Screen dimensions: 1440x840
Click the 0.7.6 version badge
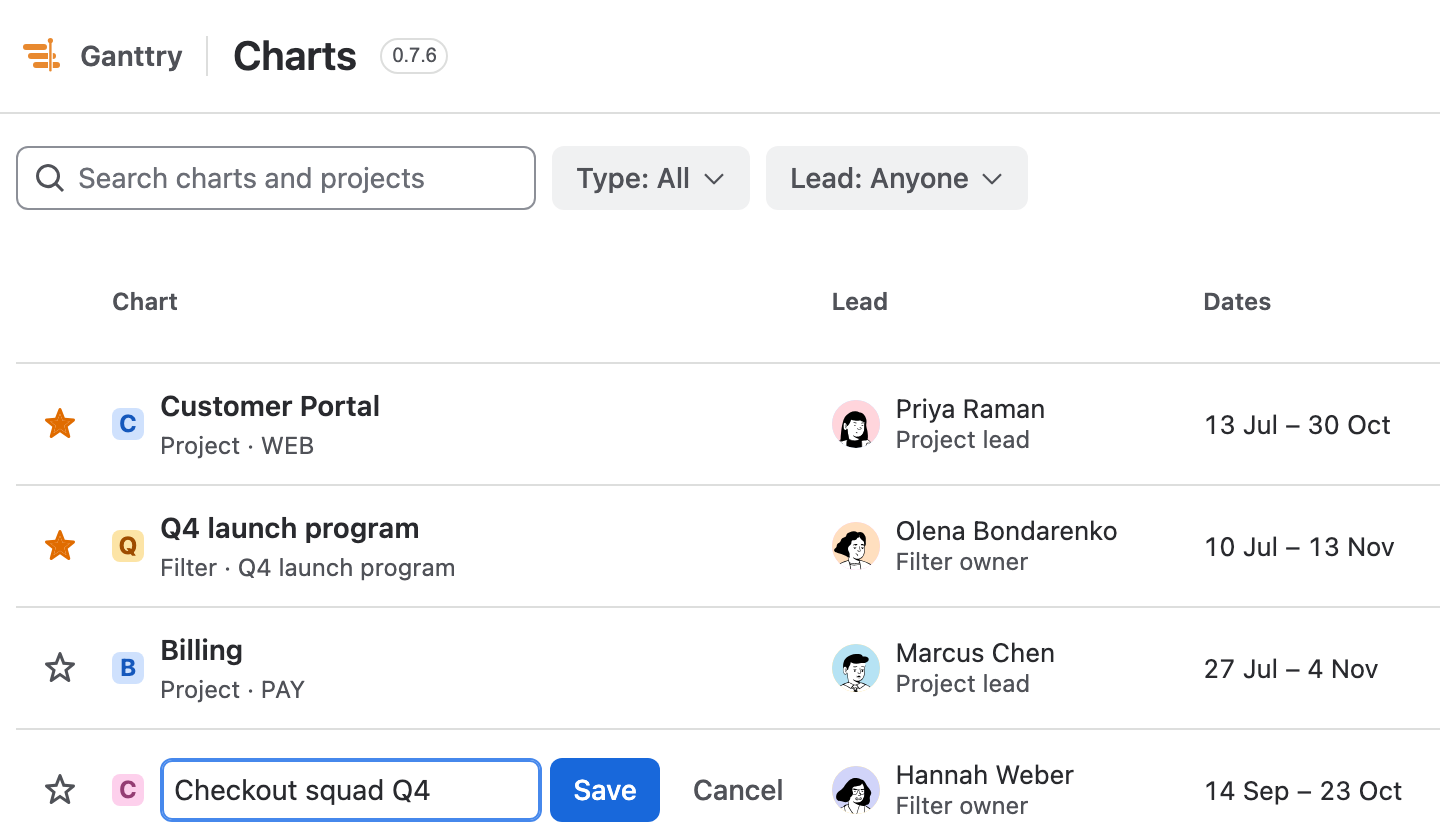[414, 56]
